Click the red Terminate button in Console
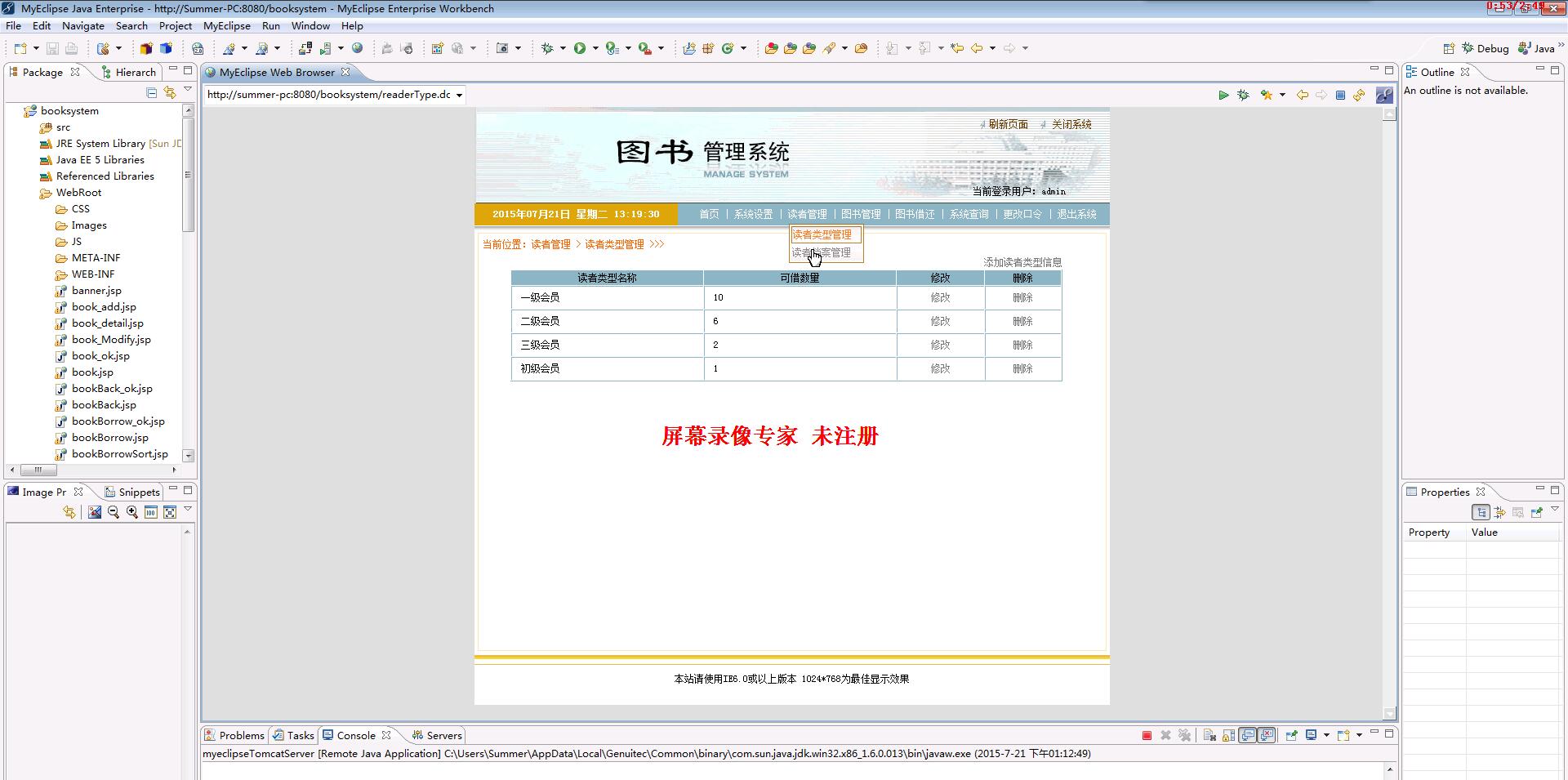 tap(1147, 735)
